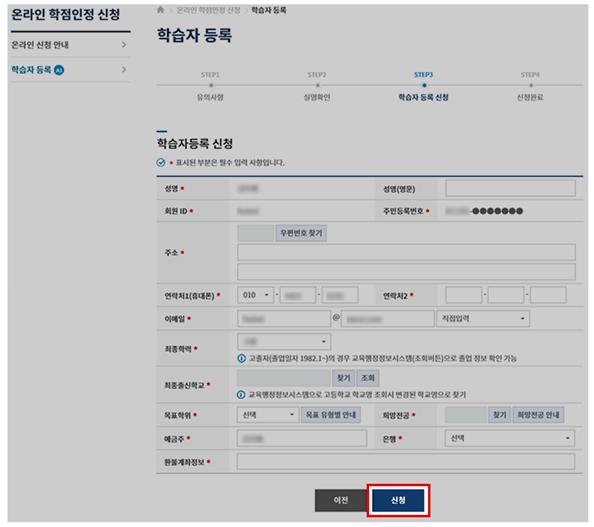Viewport: 594px width, 527px height.
Task: Click the info icon under 최종출신학교 field
Action: tap(241, 395)
